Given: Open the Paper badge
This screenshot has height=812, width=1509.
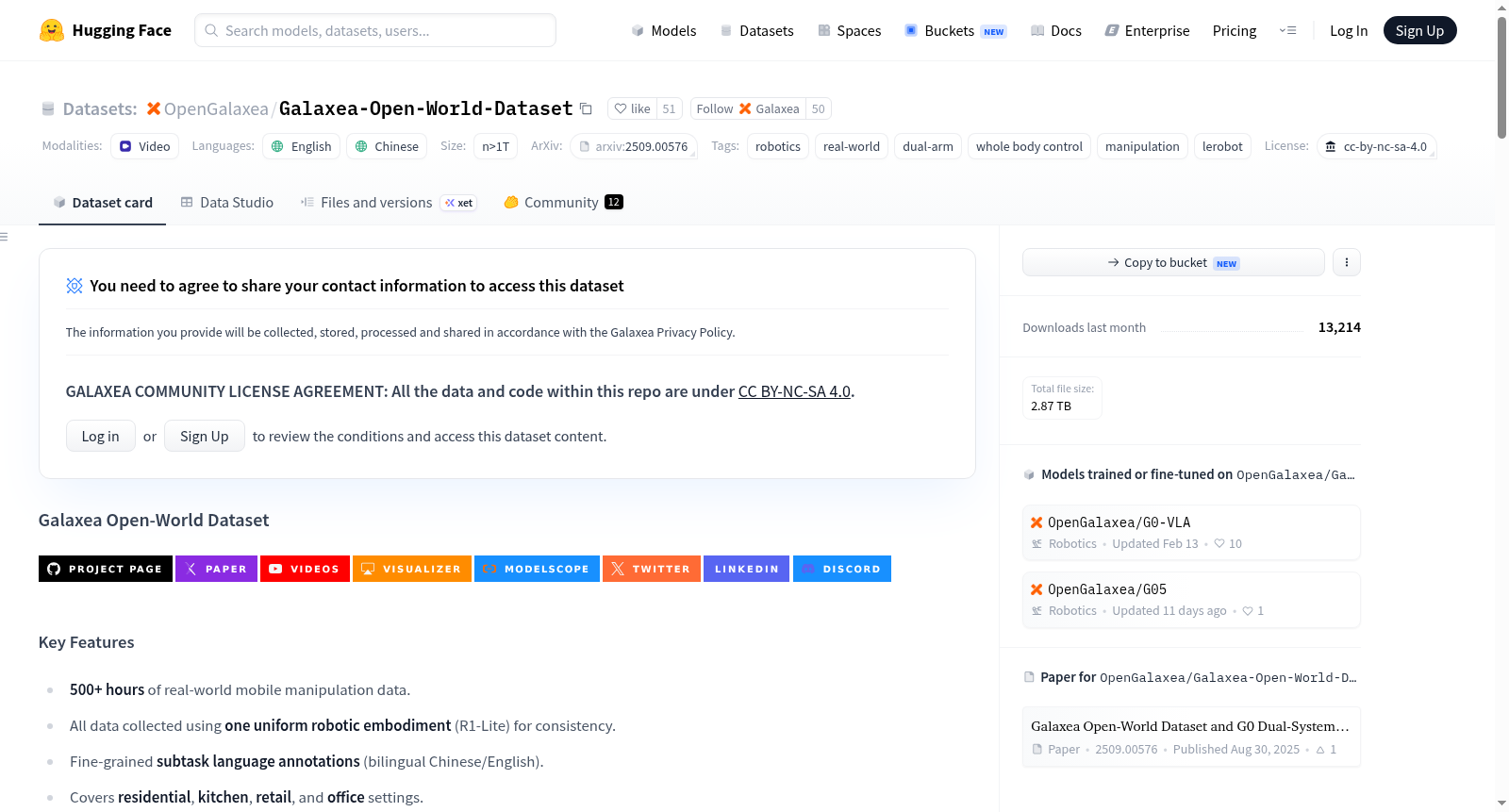Looking at the screenshot, I should [216, 569].
